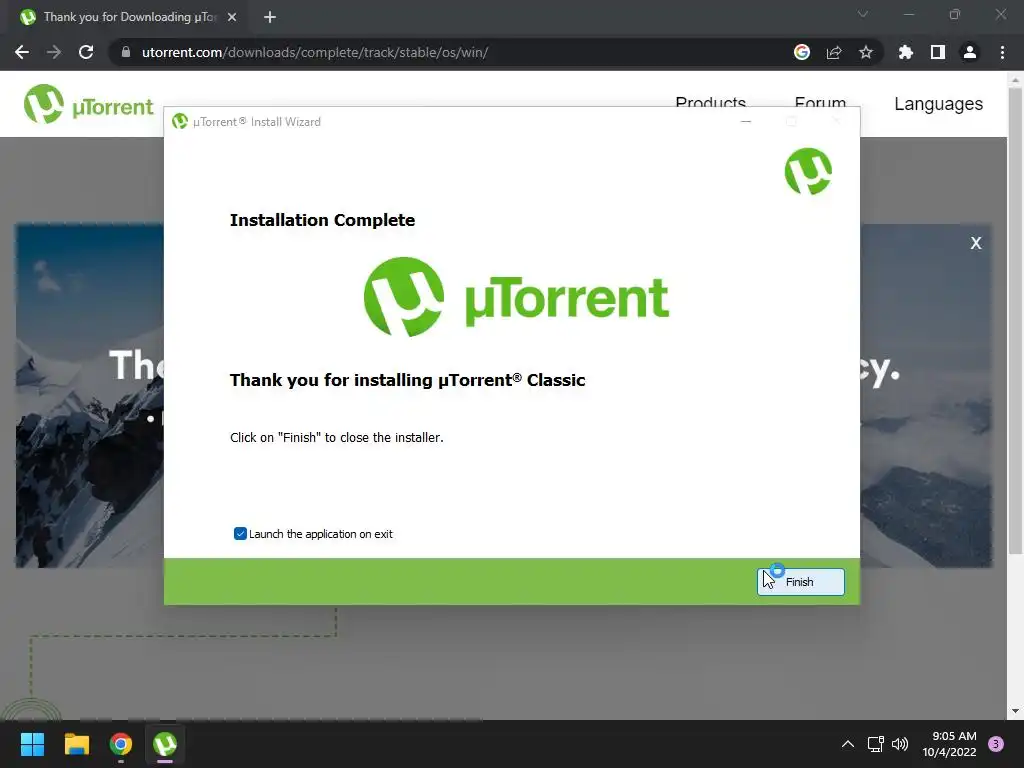Open a new Chrome tab
Screen dimensions: 1024x768
pyautogui.click(x=270, y=17)
